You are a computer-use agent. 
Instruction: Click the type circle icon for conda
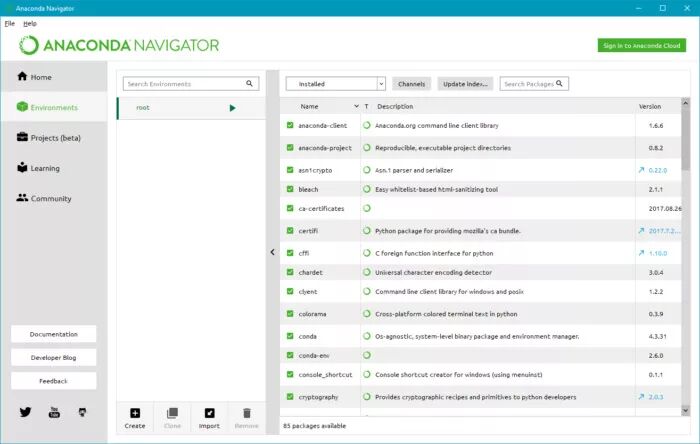[x=367, y=336]
